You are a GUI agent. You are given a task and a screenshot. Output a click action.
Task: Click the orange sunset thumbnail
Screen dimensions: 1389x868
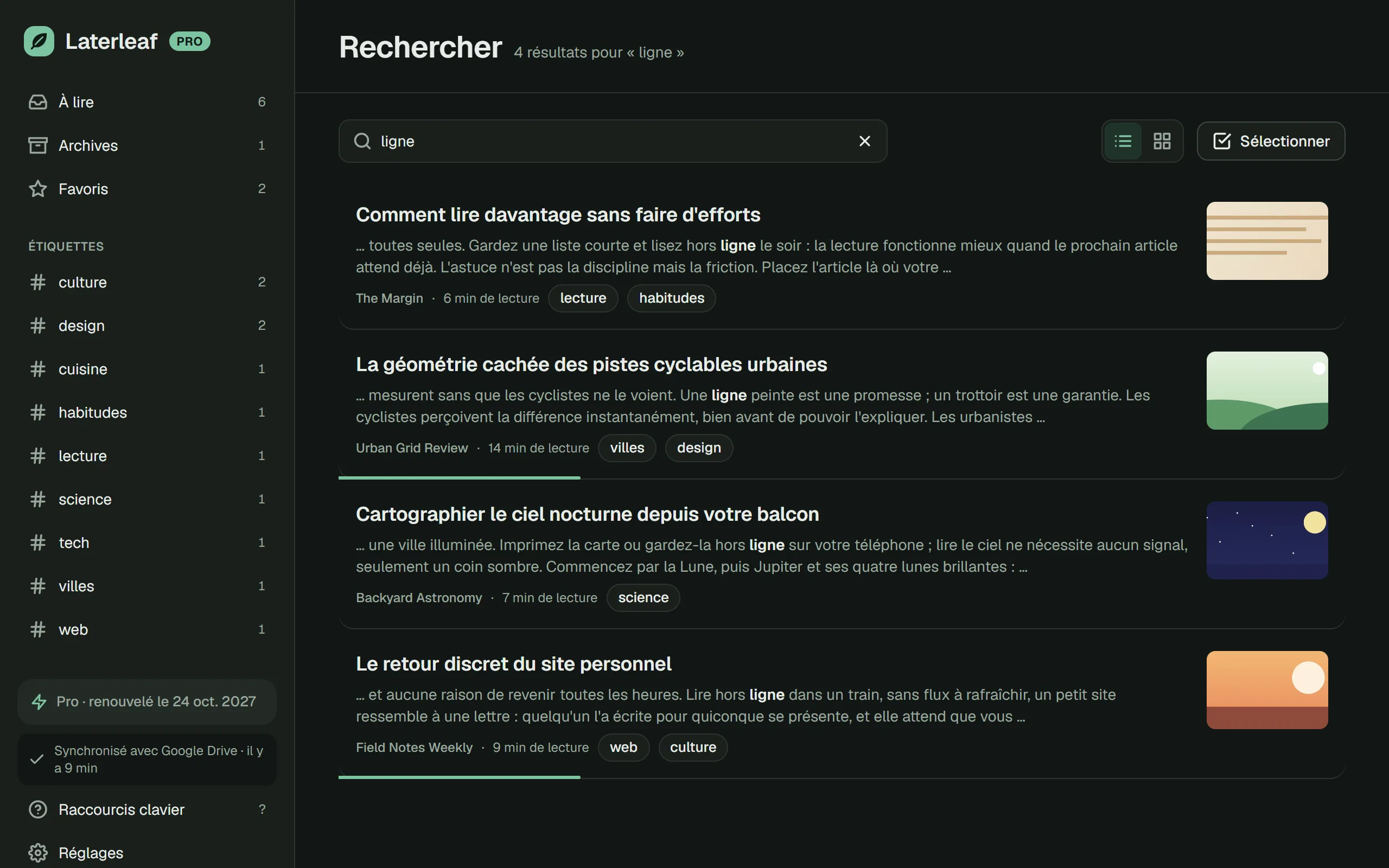point(1267,690)
